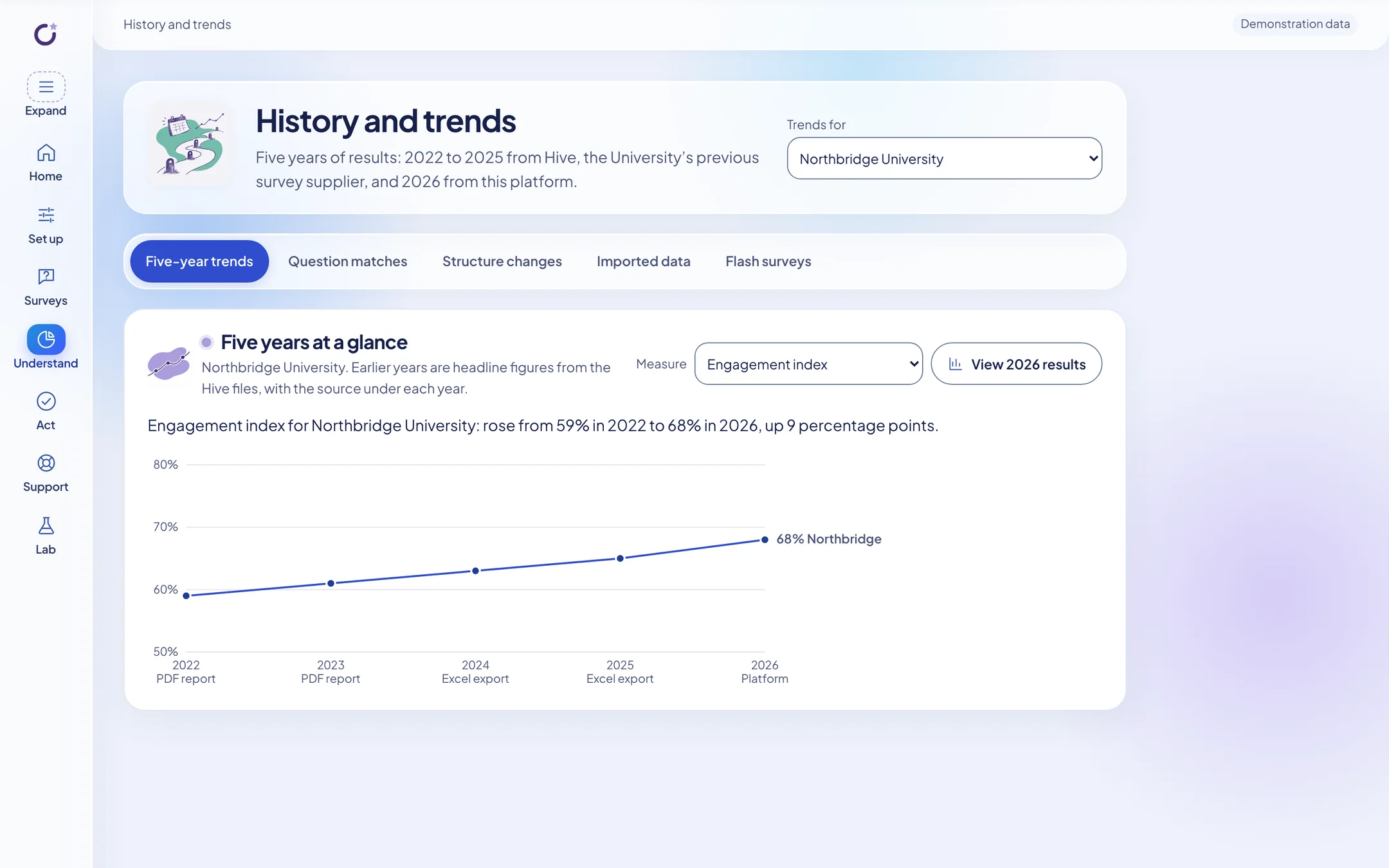Switch to the Question matches tab
The image size is (1389, 868).
(347, 262)
